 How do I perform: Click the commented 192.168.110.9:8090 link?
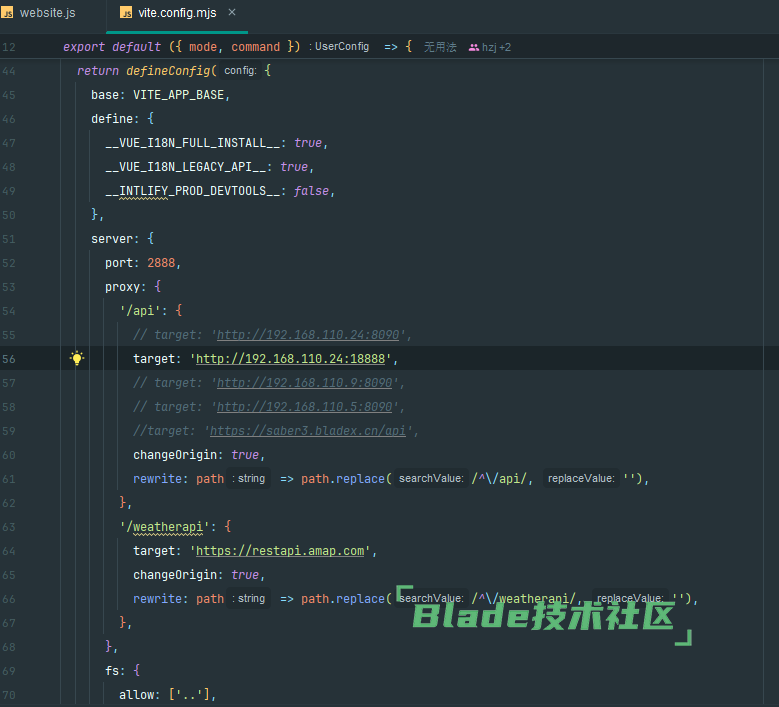click(x=304, y=383)
